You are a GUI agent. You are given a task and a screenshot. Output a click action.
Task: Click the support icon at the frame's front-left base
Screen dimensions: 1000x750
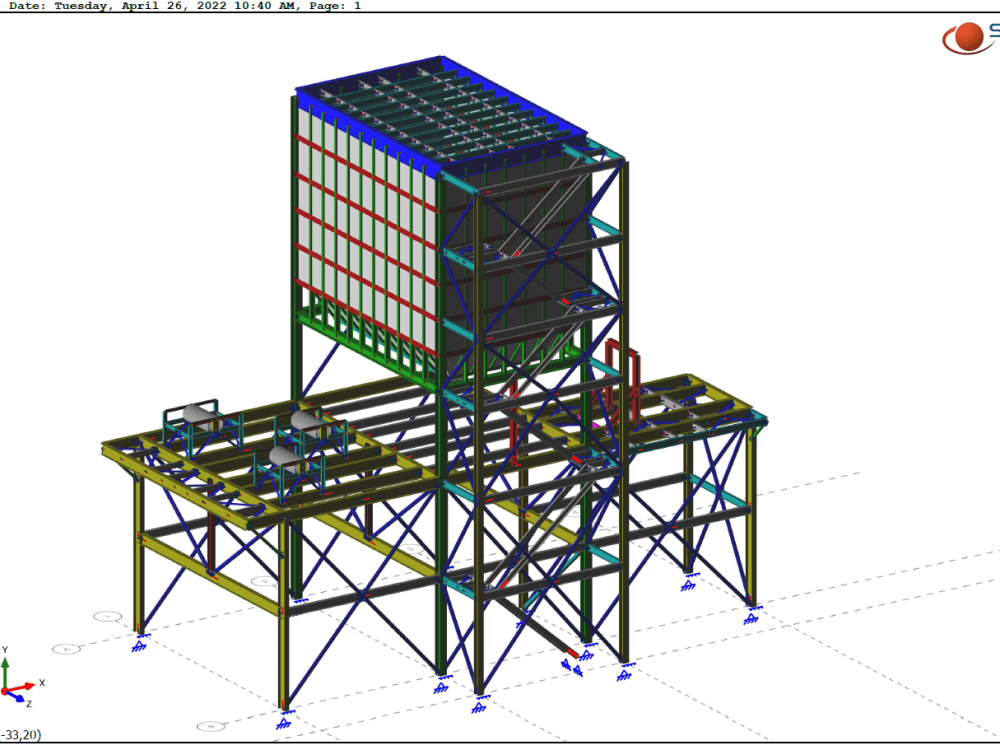(x=138, y=644)
